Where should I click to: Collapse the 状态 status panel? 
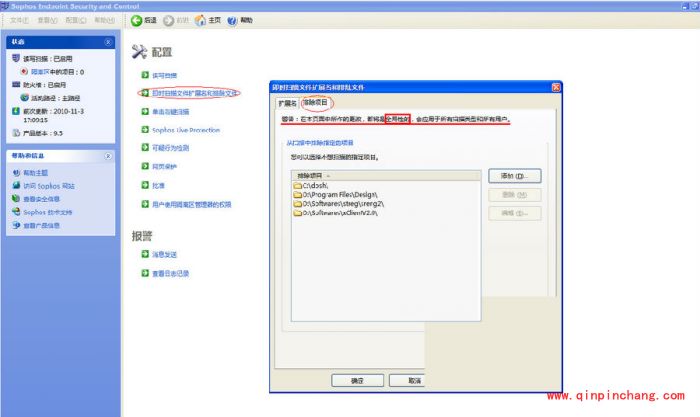click(x=108, y=43)
